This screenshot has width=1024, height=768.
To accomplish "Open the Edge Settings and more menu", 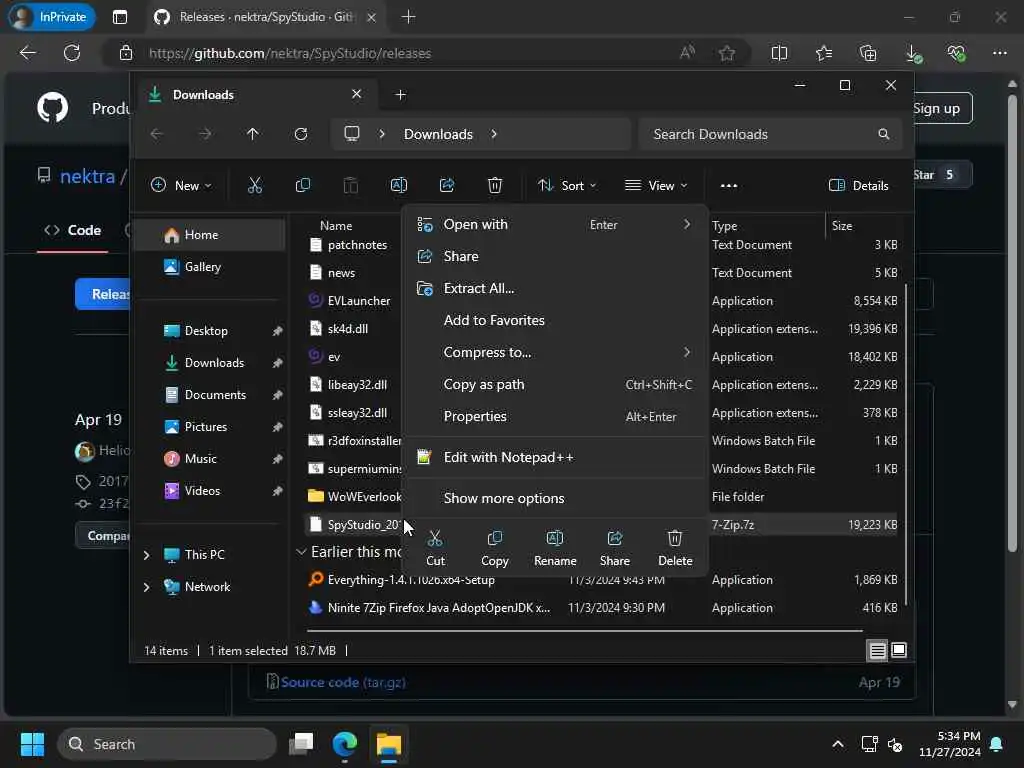I will click(1000, 53).
